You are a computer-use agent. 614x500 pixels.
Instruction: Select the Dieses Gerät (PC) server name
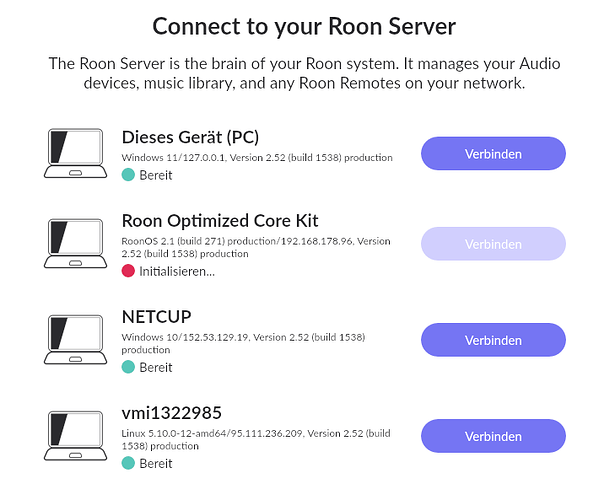[x=190, y=137]
